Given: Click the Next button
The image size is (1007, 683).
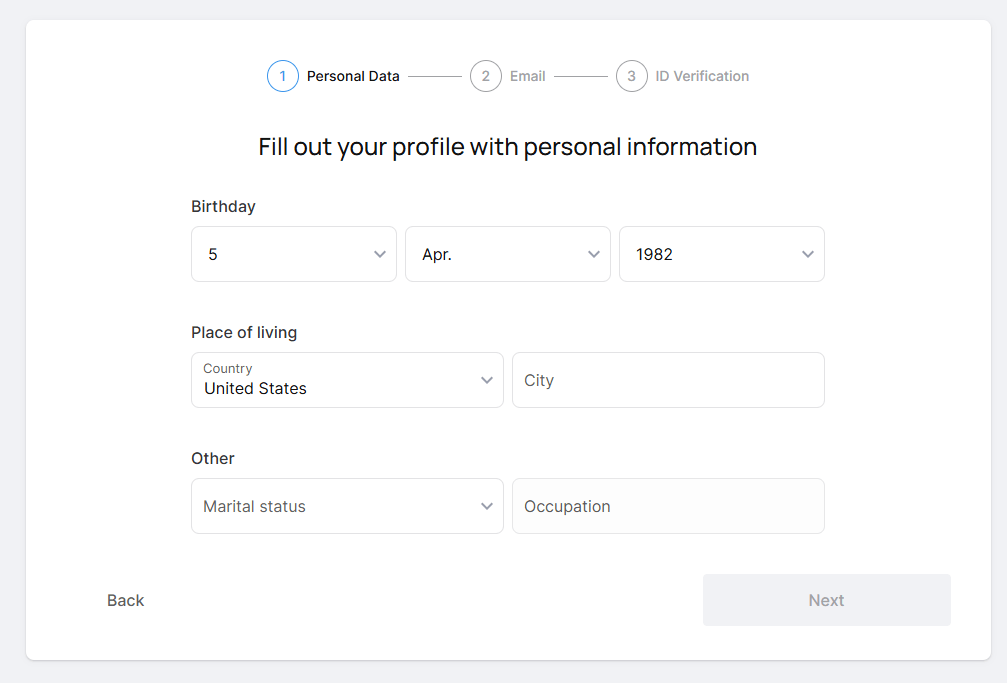Looking at the screenshot, I should pyautogui.click(x=826, y=600).
